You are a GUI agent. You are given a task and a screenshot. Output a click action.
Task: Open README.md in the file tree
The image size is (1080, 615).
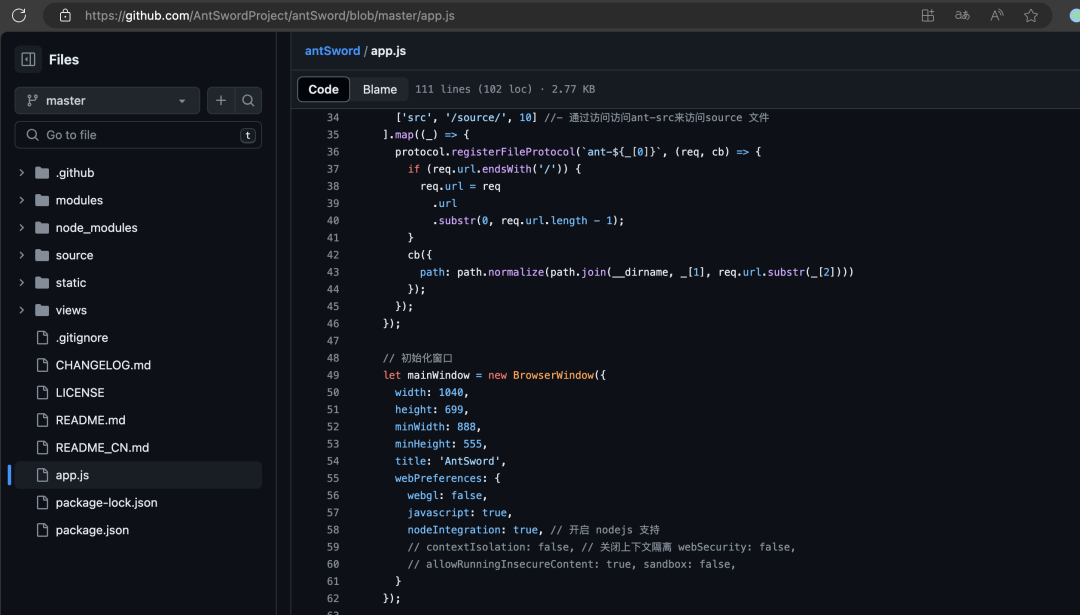[90, 420]
